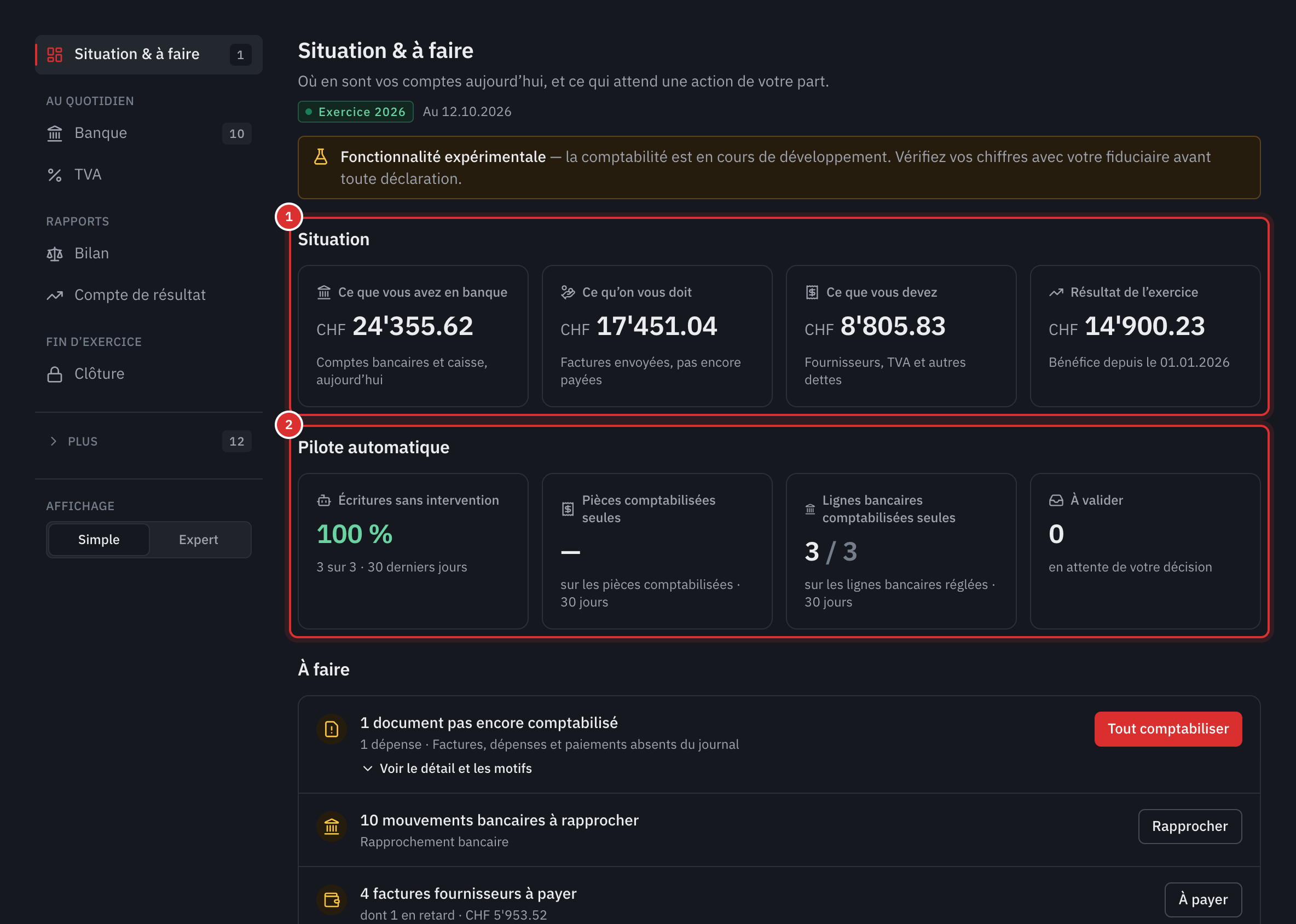Image resolution: width=1296 pixels, height=924 pixels.
Task: Open the Clôture section
Action: pyautogui.click(x=148, y=374)
